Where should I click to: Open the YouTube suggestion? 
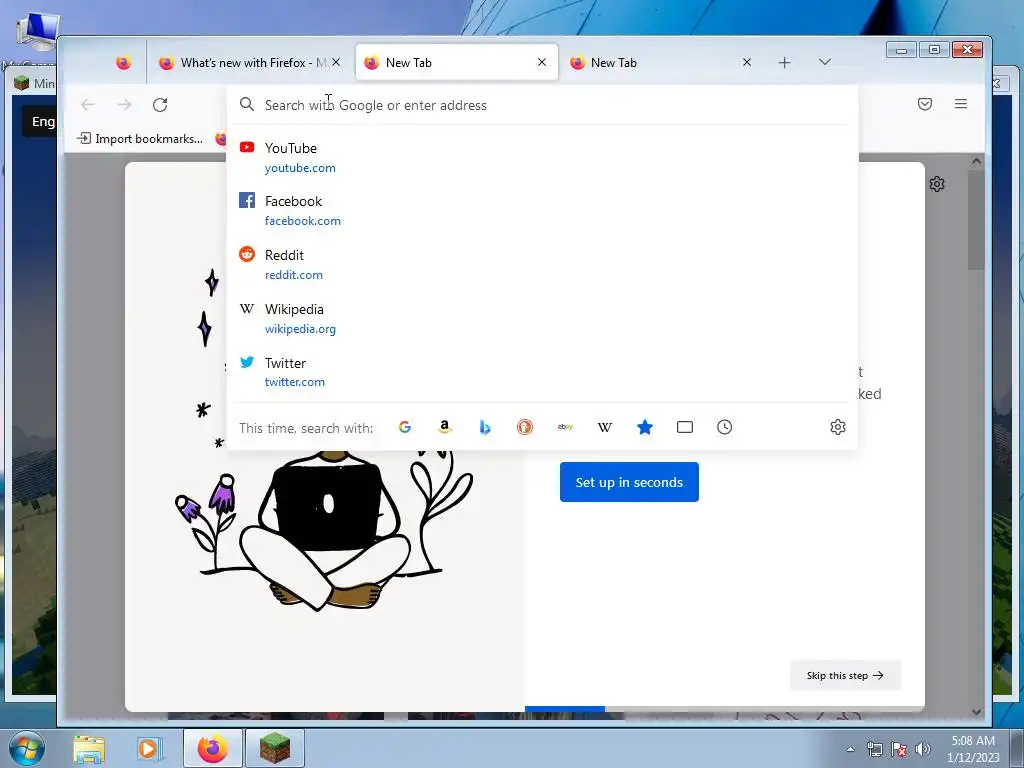[542, 157]
